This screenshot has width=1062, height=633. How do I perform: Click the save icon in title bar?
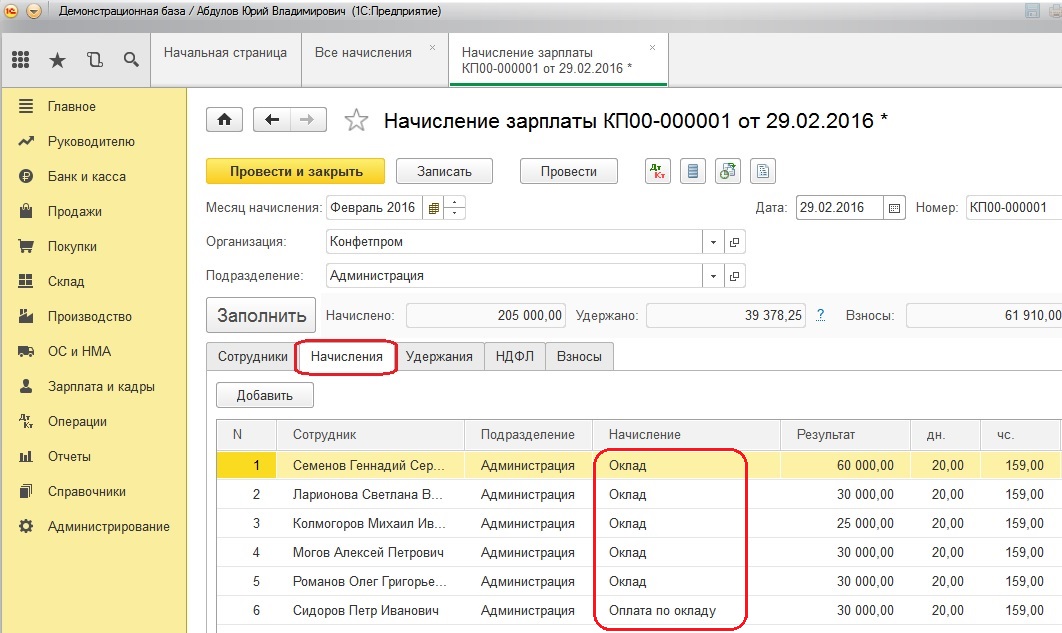[1032, 11]
